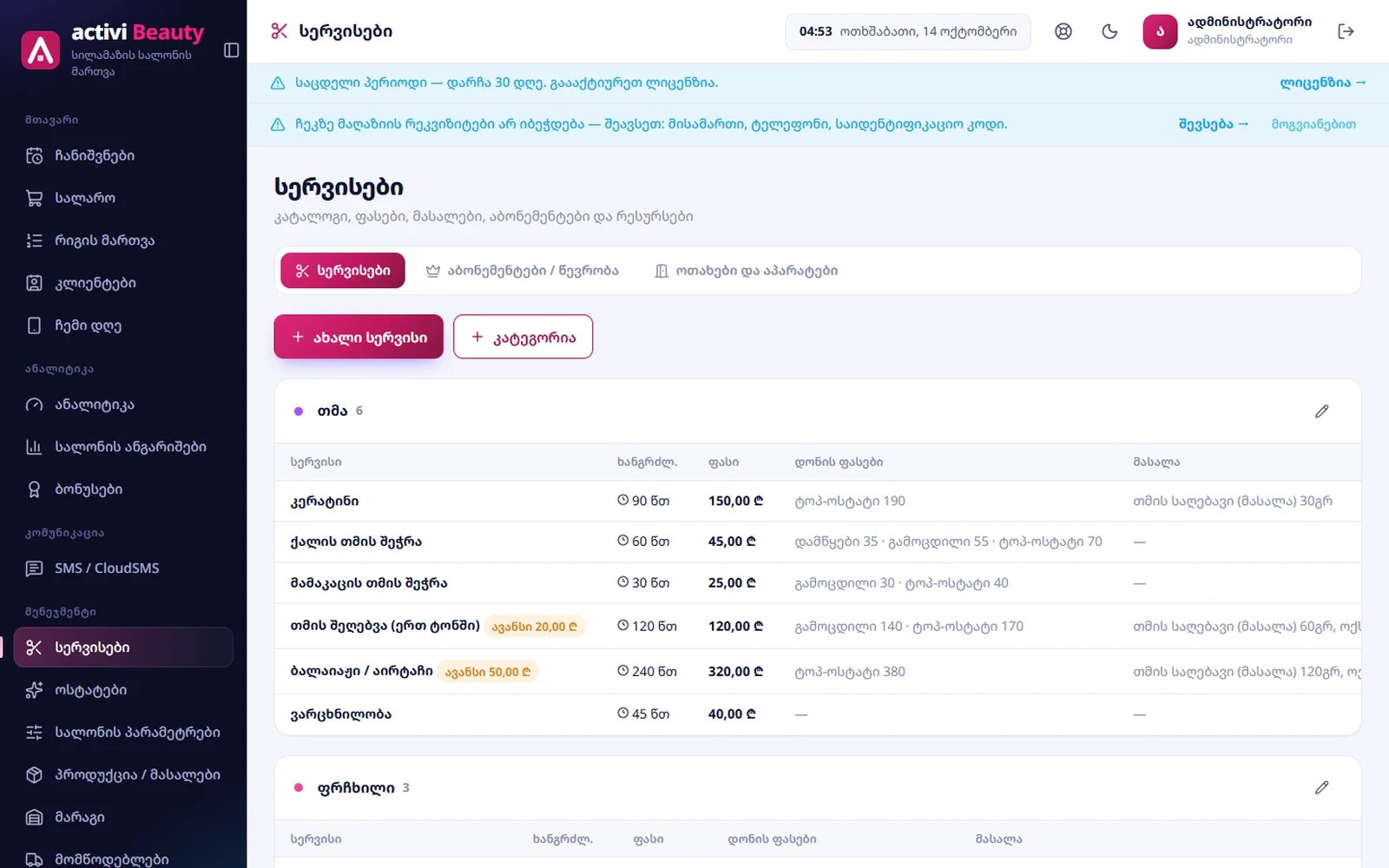This screenshot has height=868, width=1389.
Task: Log out using the exit arrow icon
Action: coord(1346,31)
